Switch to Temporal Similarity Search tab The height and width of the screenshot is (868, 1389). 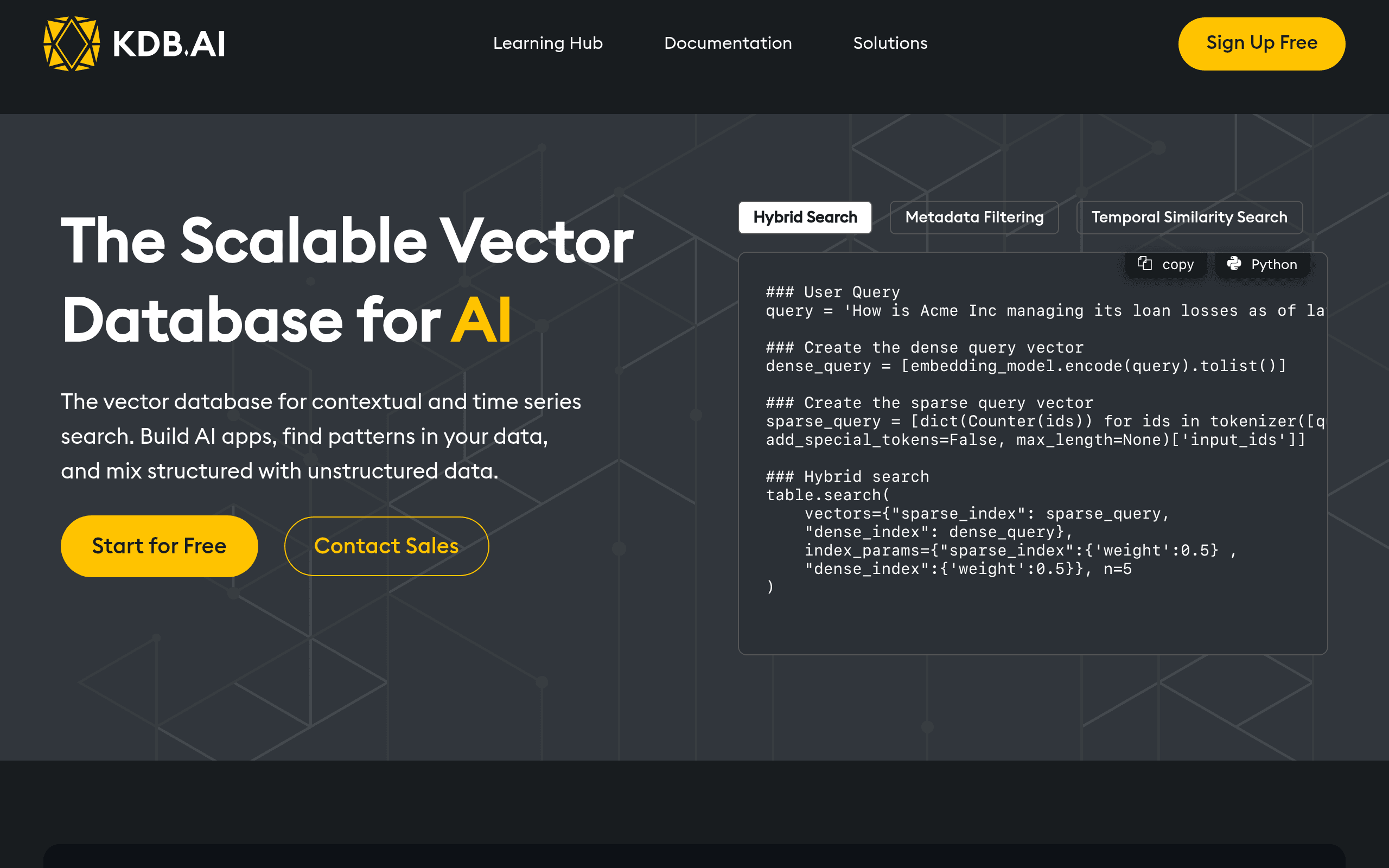pyautogui.click(x=1189, y=217)
